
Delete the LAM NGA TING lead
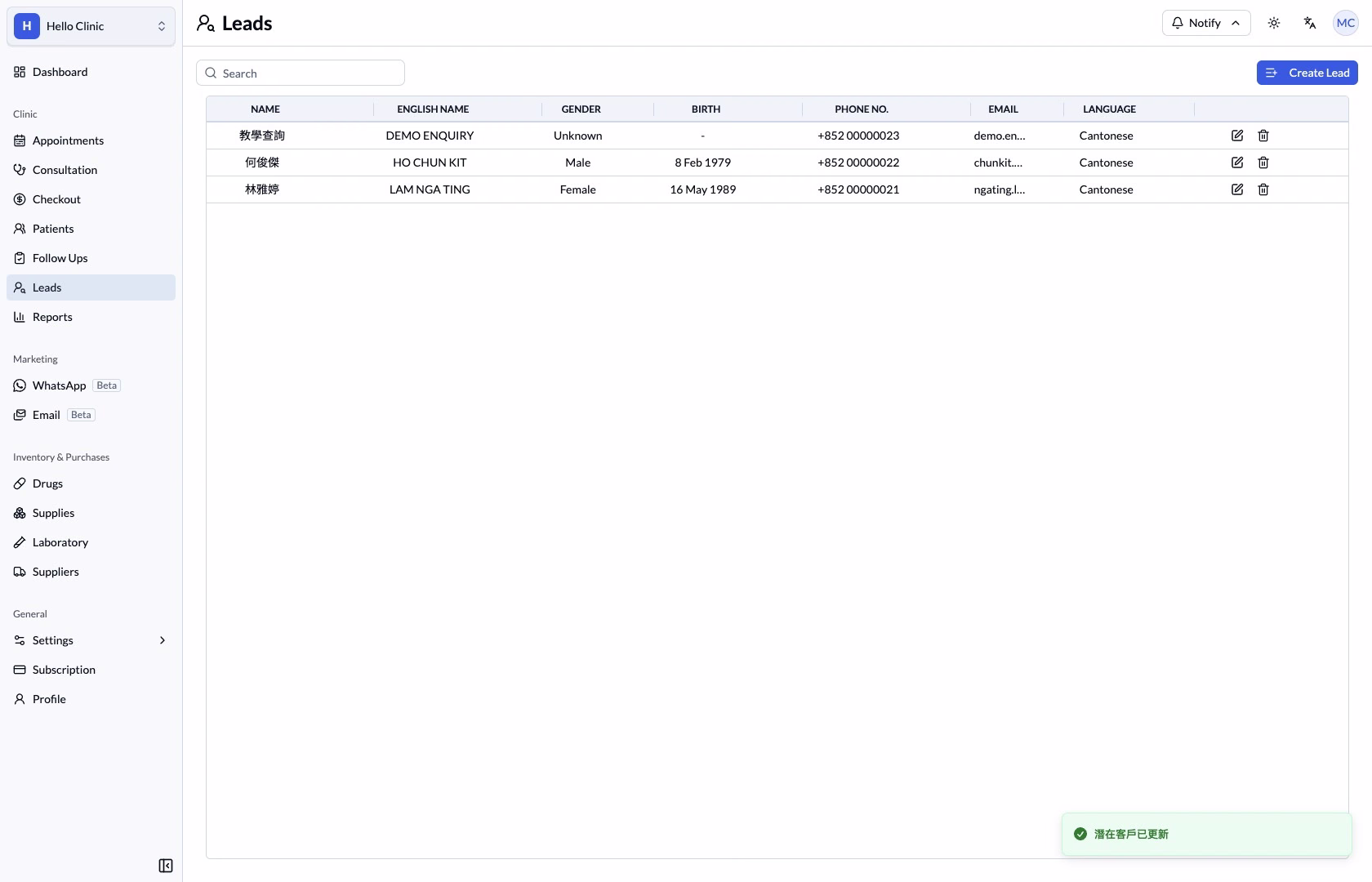1263,189
